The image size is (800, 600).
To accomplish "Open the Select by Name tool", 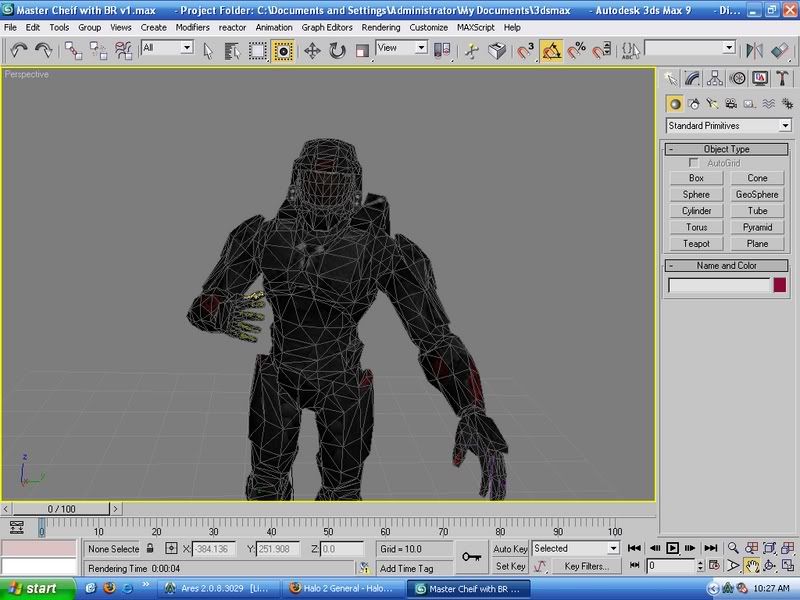I will click(232, 51).
